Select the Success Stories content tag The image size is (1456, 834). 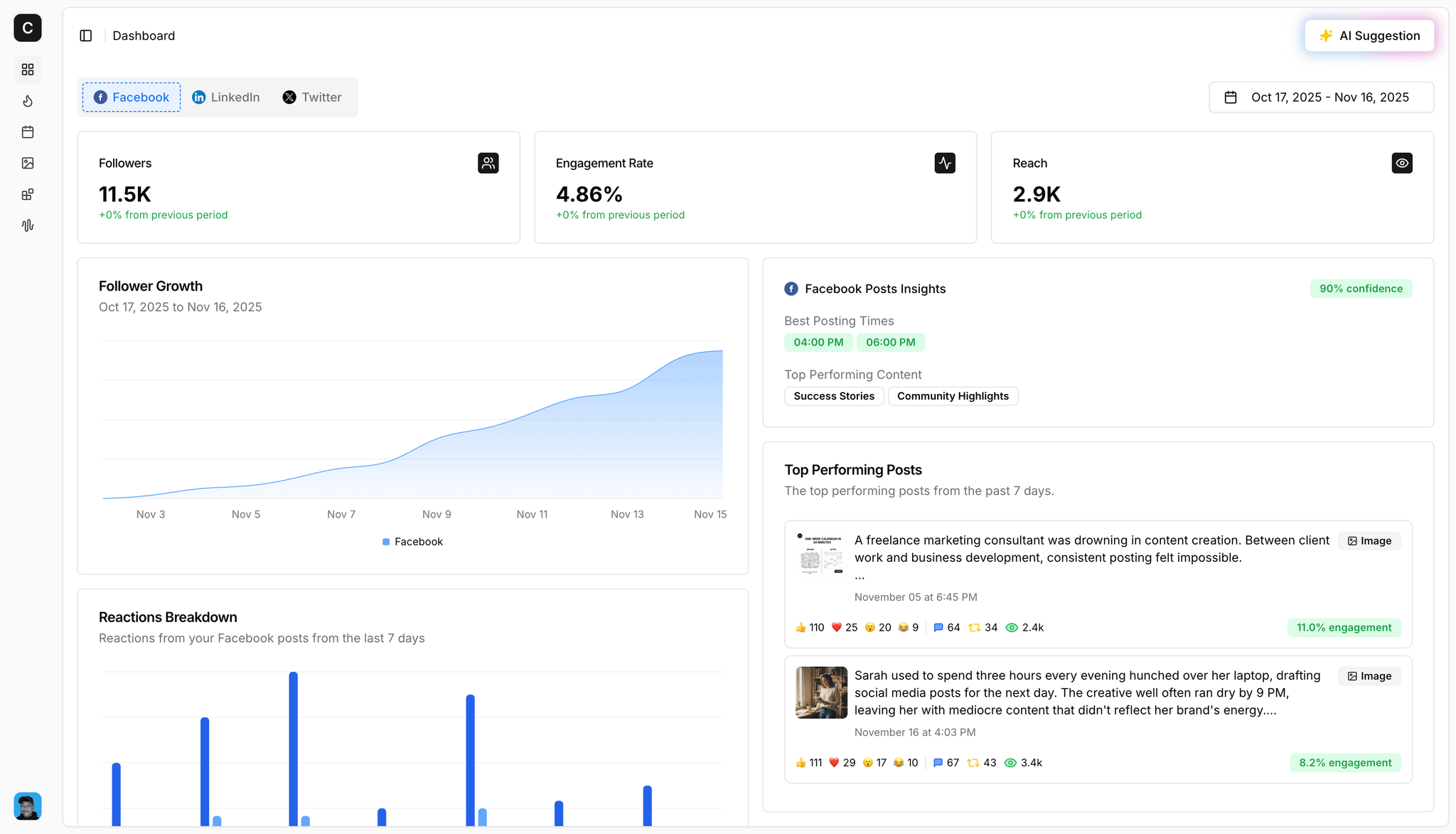[x=833, y=396]
